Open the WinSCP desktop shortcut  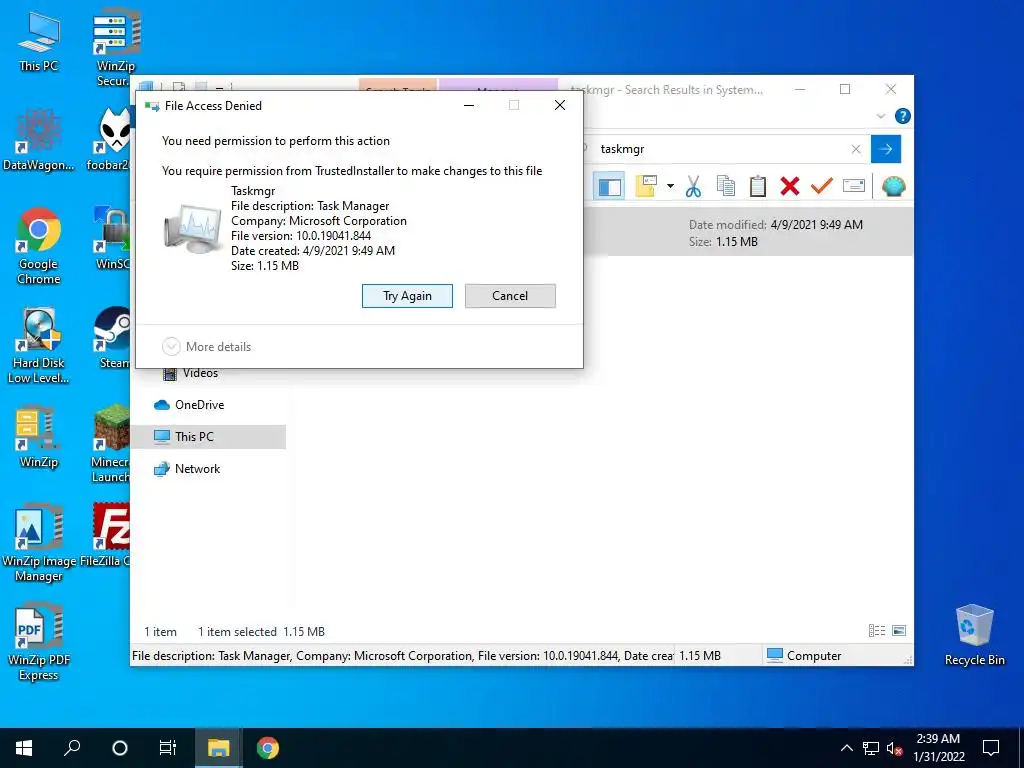(x=112, y=238)
